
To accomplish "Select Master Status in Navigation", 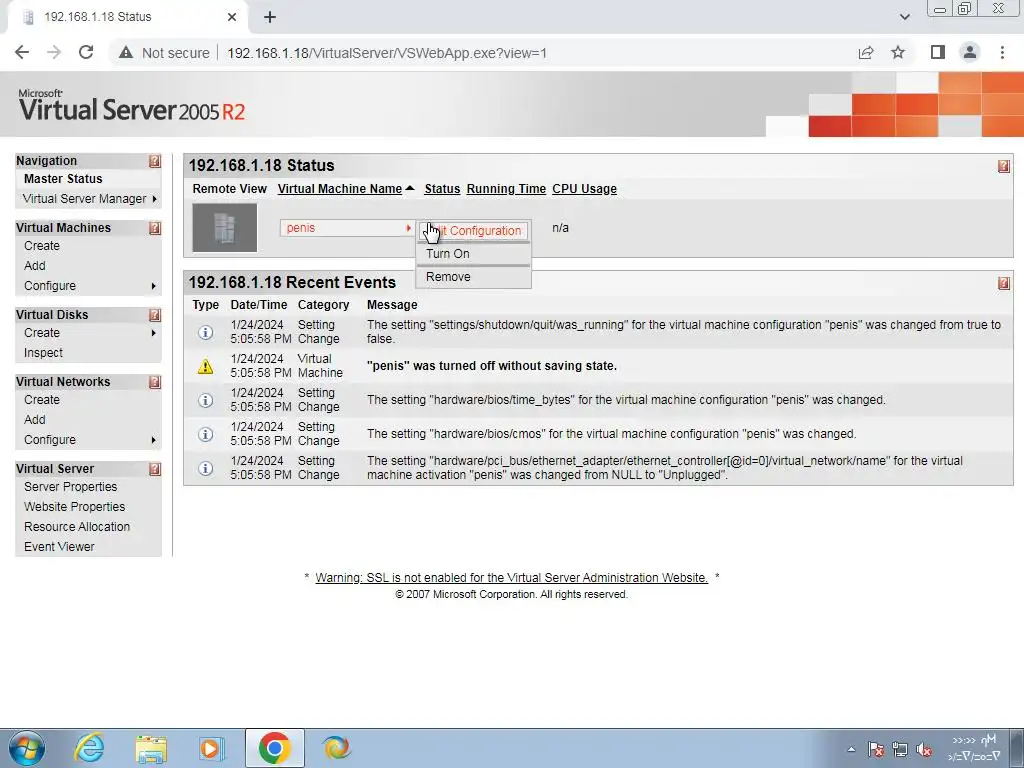I will pos(63,179).
